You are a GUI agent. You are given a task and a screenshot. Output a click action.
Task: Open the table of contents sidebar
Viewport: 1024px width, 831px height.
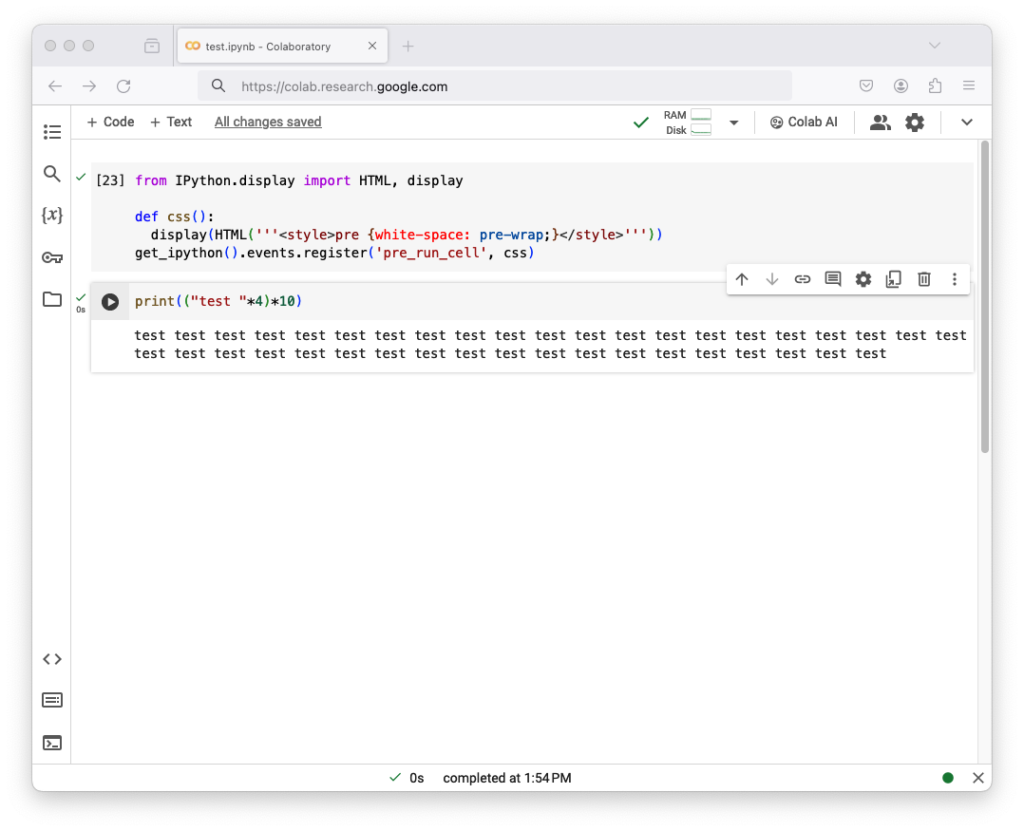point(52,132)
